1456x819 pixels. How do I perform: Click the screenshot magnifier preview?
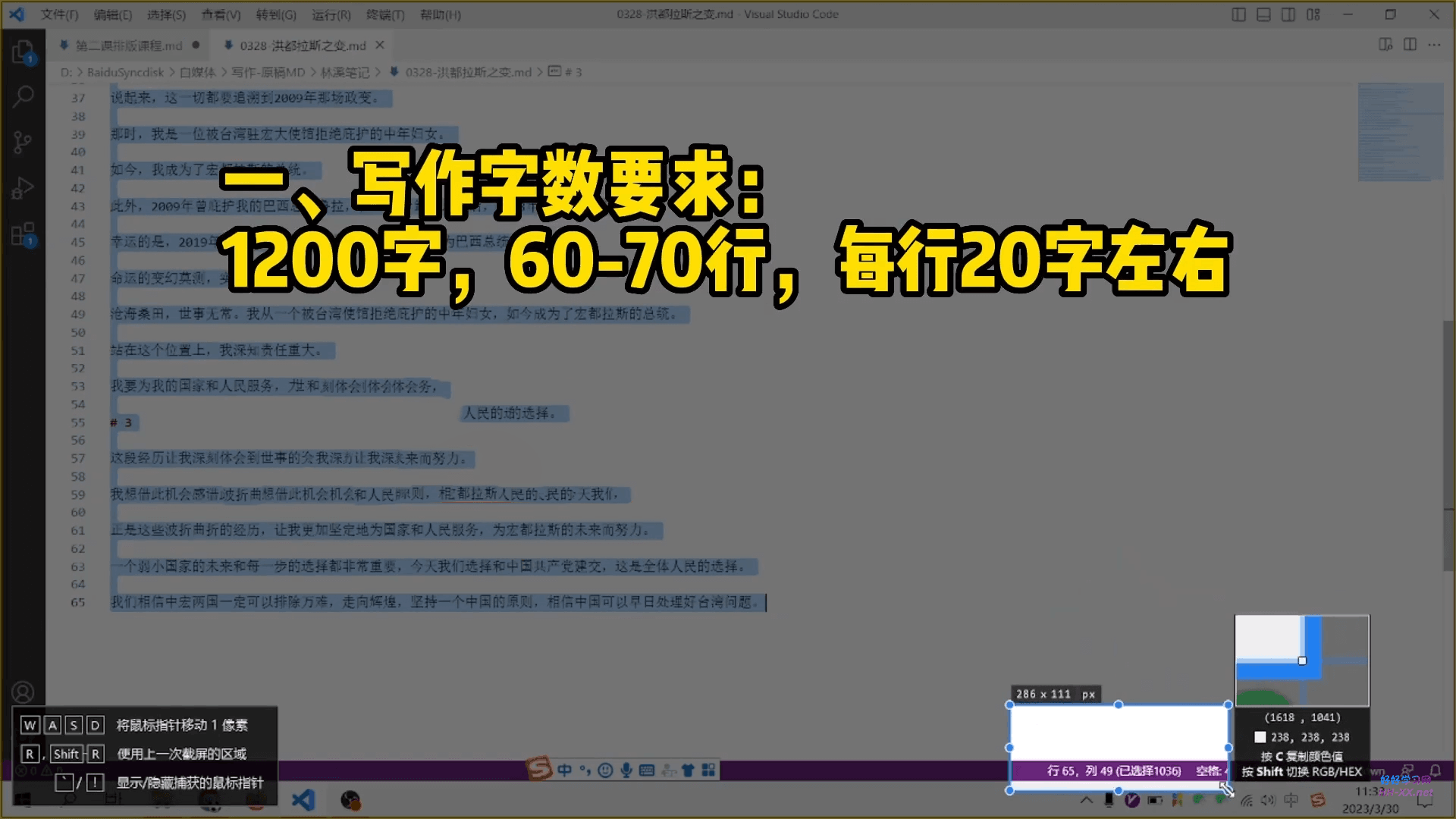click(x=1302, y=661)
